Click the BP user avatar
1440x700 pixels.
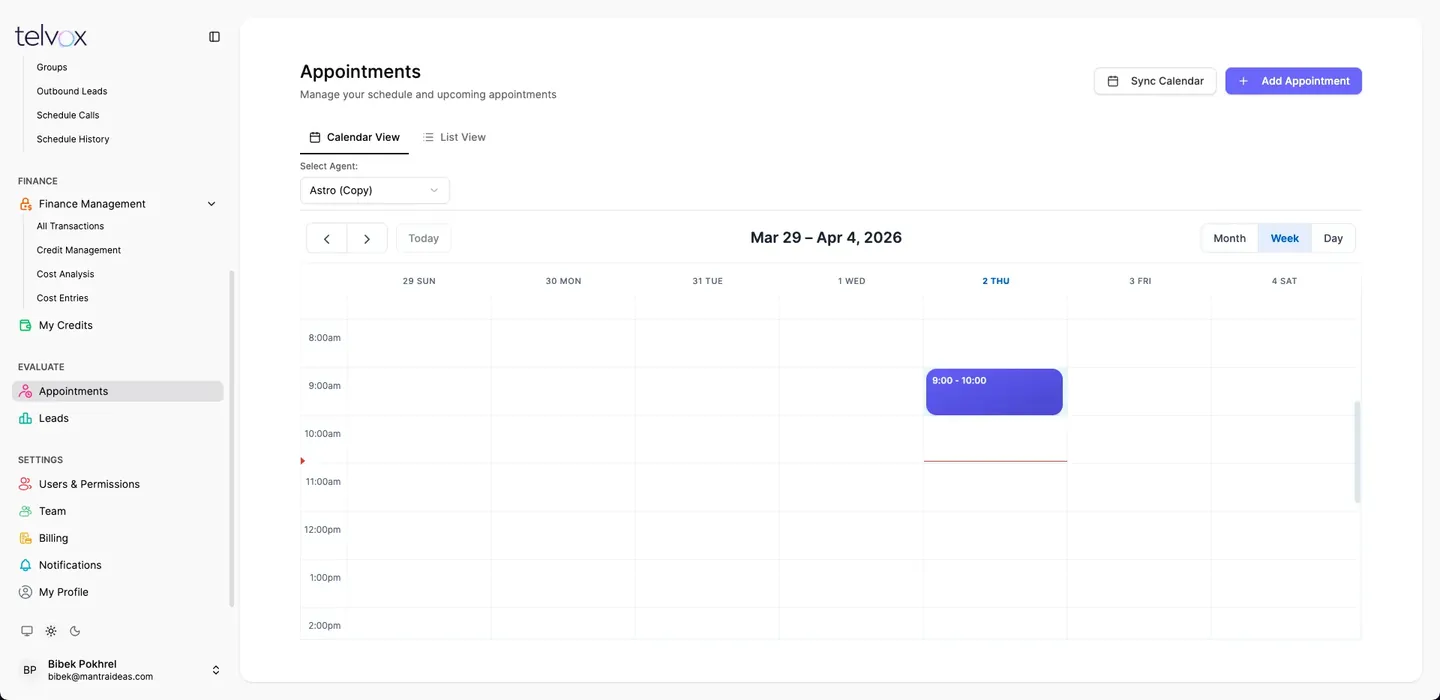30,670
